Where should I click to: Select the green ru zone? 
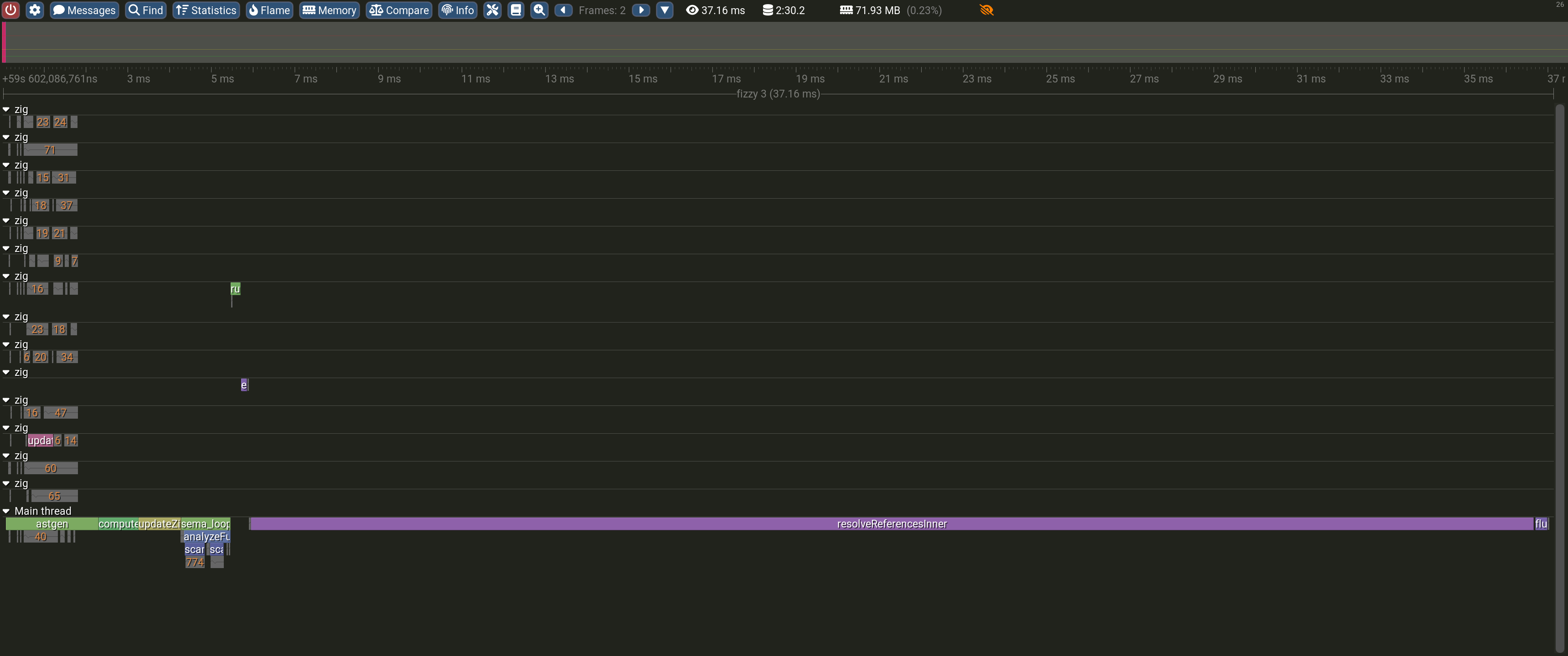click(x=236, y=289)
